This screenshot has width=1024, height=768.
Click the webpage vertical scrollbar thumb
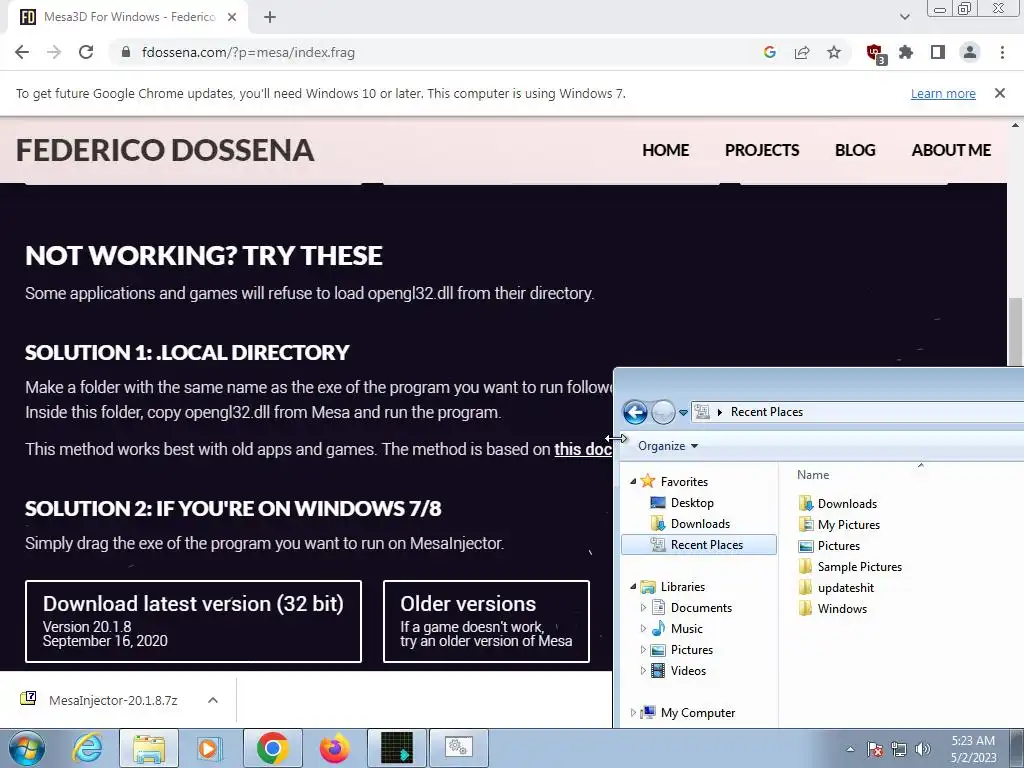tap(1015, 332)
